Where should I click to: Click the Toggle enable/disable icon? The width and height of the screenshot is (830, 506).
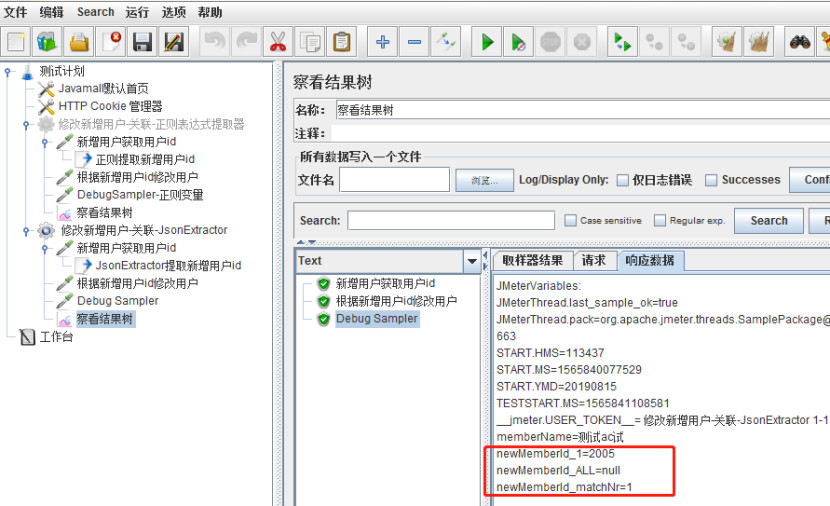(x=446, y=41)
